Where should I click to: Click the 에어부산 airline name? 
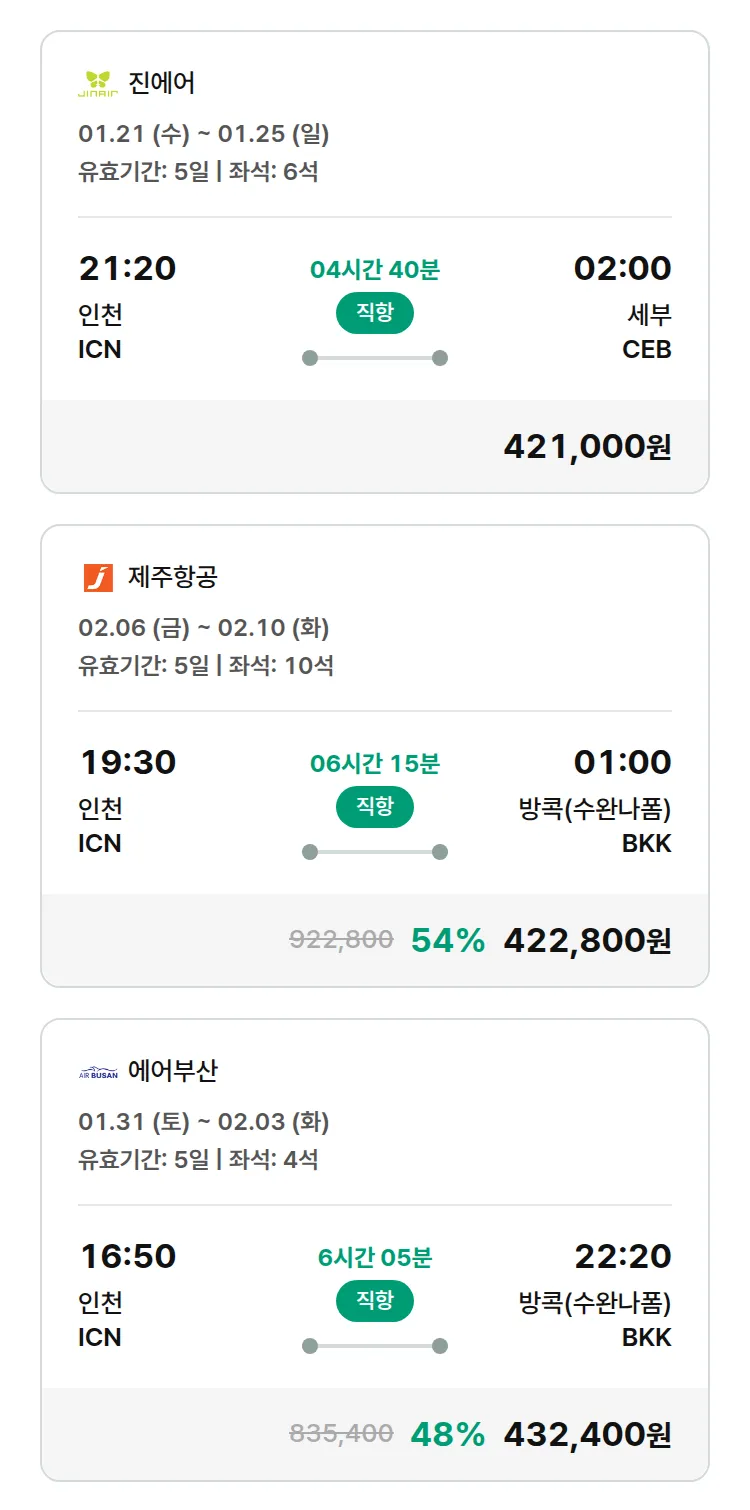[173, 1071]
